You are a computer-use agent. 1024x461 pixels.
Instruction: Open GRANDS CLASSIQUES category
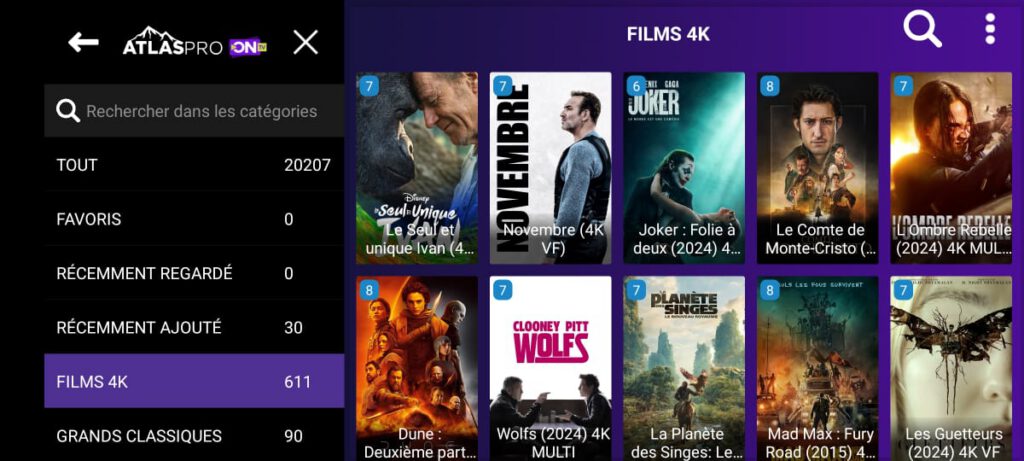pyautogui.click(x=194, y=436)
